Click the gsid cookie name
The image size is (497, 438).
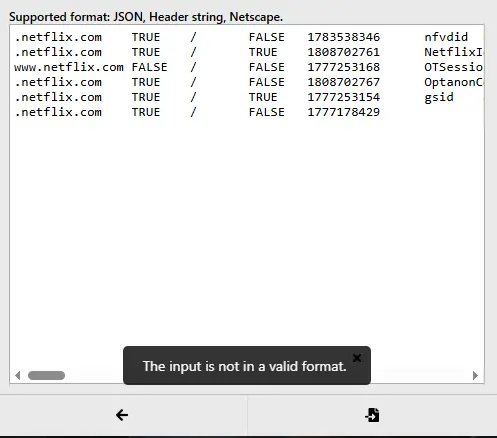coord(439,98)
